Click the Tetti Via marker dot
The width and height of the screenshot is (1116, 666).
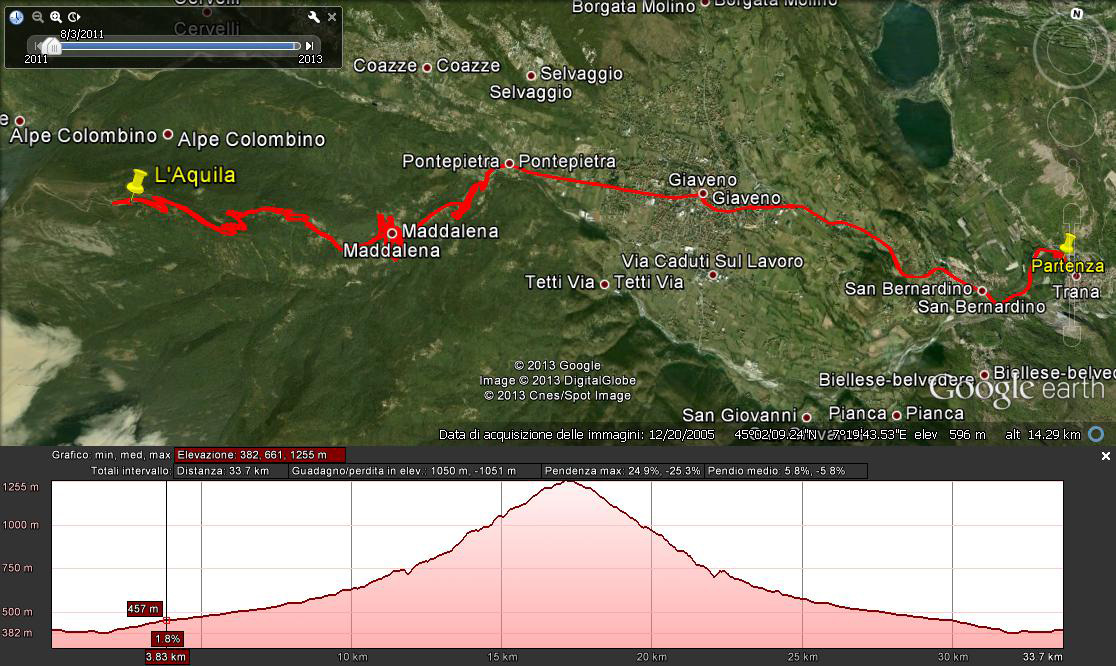pyautogui.click(x=604, y=285)
